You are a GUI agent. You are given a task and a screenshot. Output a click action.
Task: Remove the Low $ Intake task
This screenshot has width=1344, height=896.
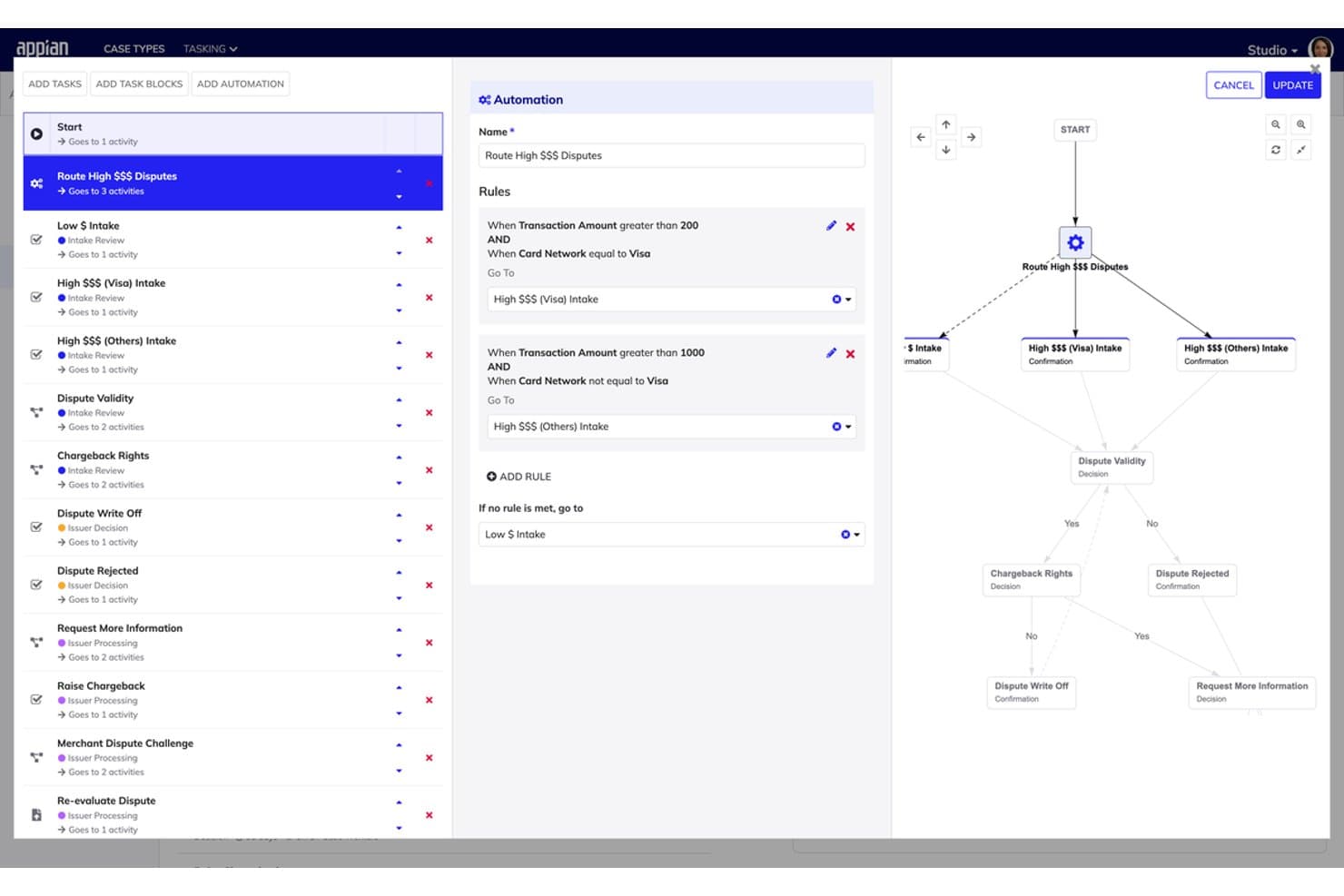tap(430, 241)
